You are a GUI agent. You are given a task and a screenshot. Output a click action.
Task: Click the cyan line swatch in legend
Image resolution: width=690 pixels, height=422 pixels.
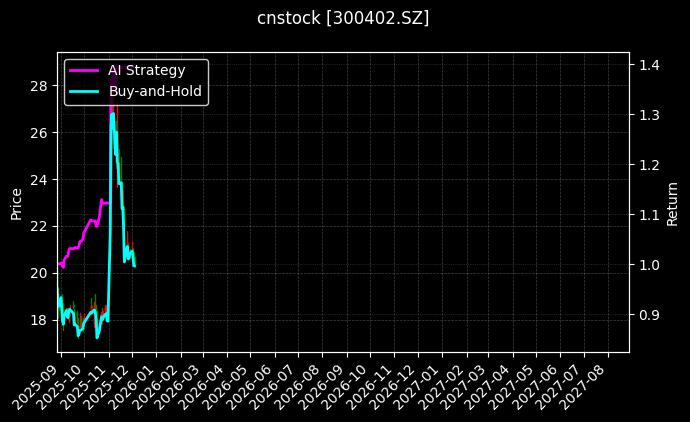pyautogui.click(x=83, y=91)
